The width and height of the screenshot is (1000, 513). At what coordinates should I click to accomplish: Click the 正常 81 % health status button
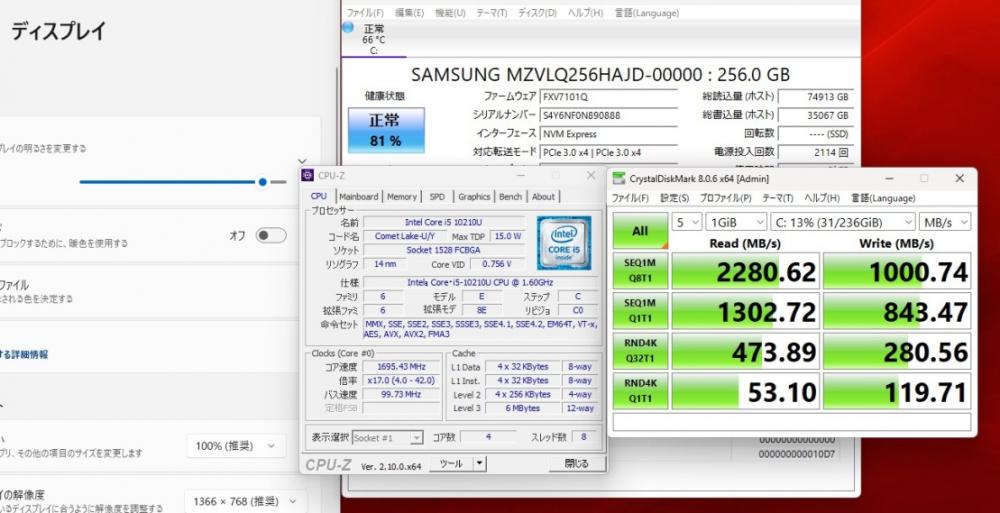[386, 130]
